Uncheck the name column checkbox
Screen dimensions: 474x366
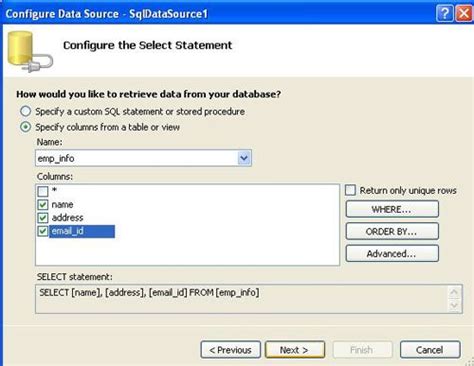43,204
